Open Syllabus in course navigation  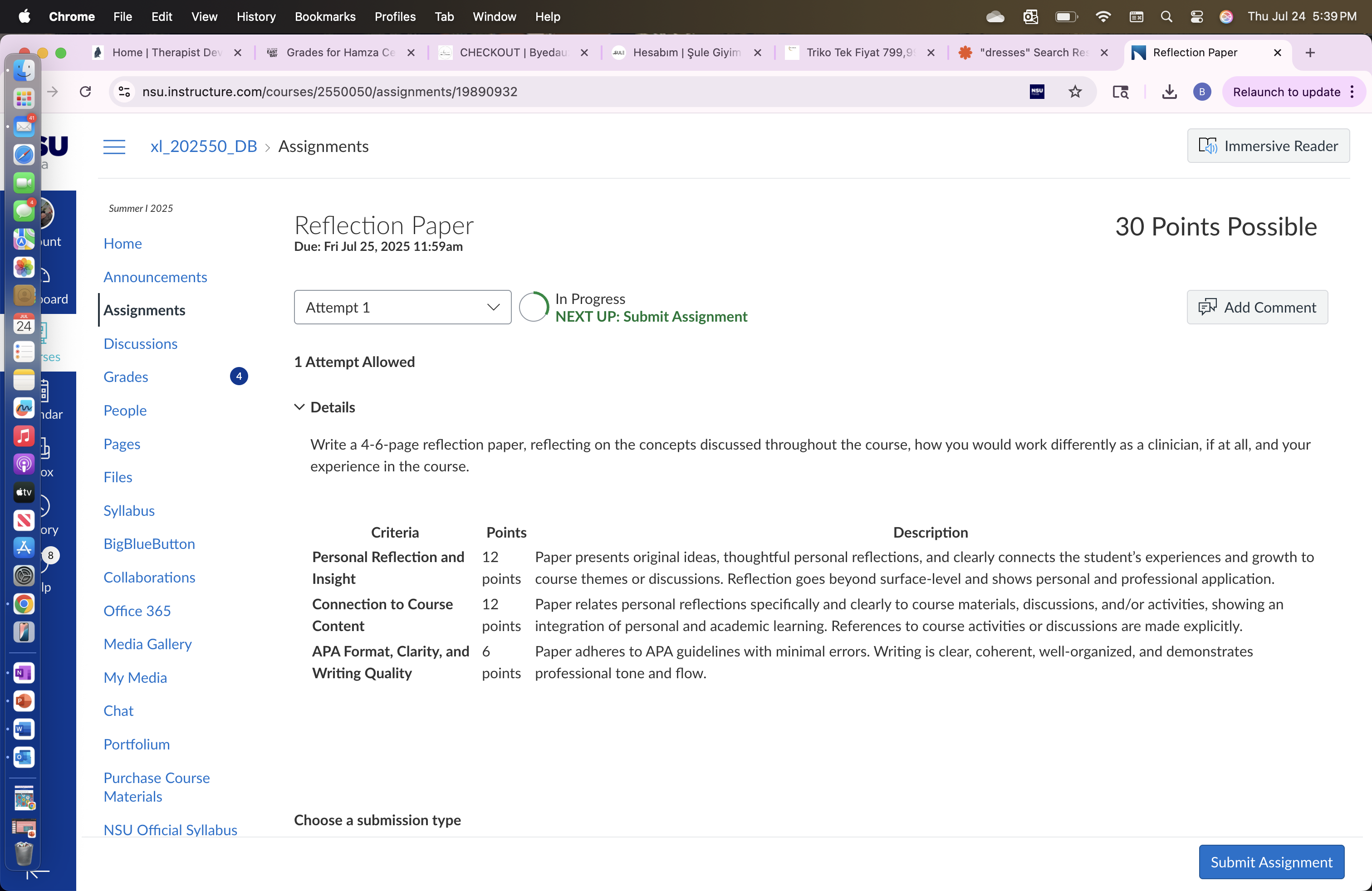tap(129, 511)
